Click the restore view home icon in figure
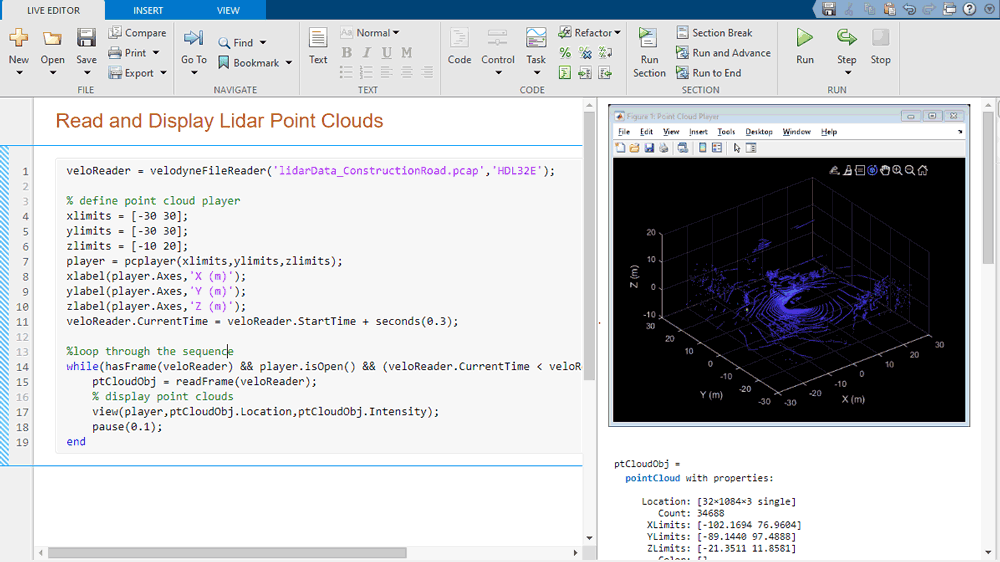Image resolution: width=1000 pixels, height=562 pixels. (923, 170)
